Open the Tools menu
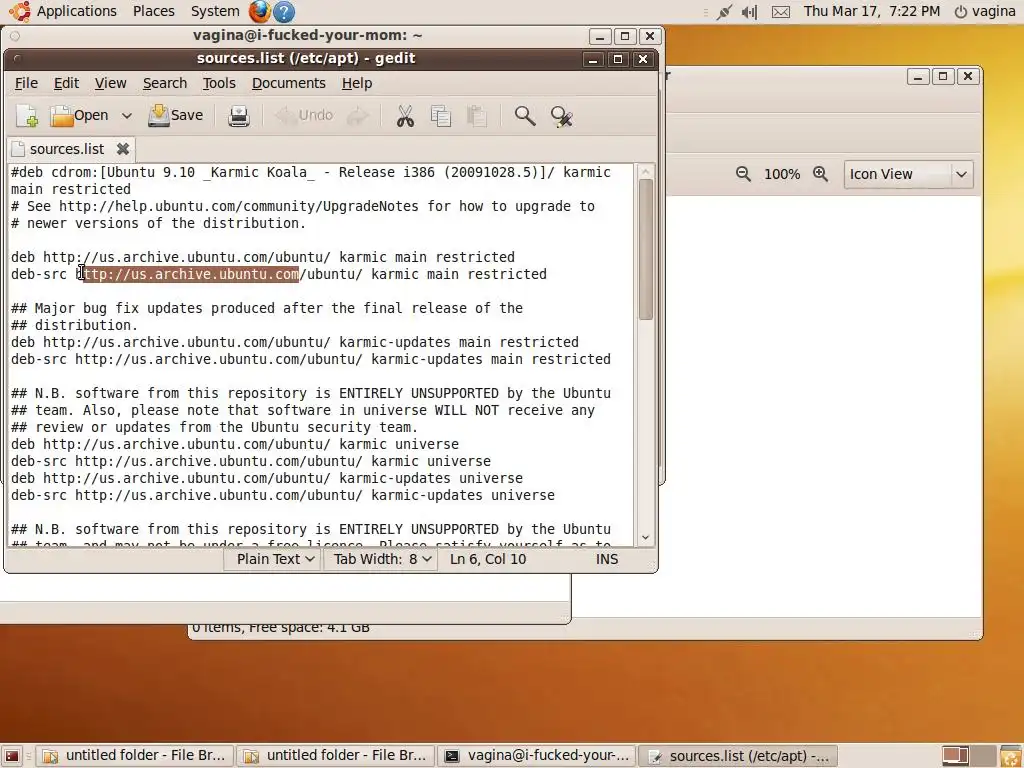 [219, 84]
